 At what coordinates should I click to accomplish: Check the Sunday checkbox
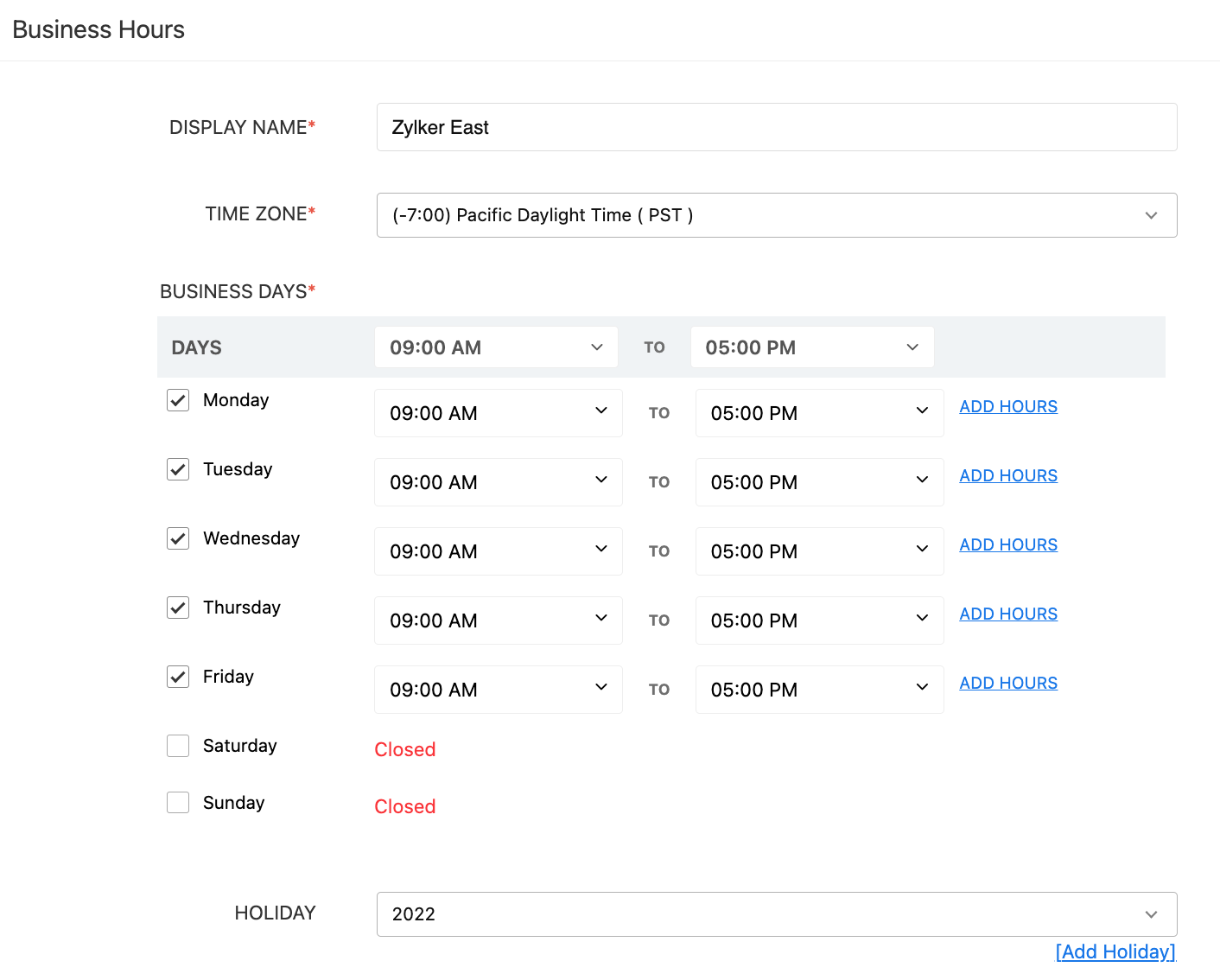[178, 803]
